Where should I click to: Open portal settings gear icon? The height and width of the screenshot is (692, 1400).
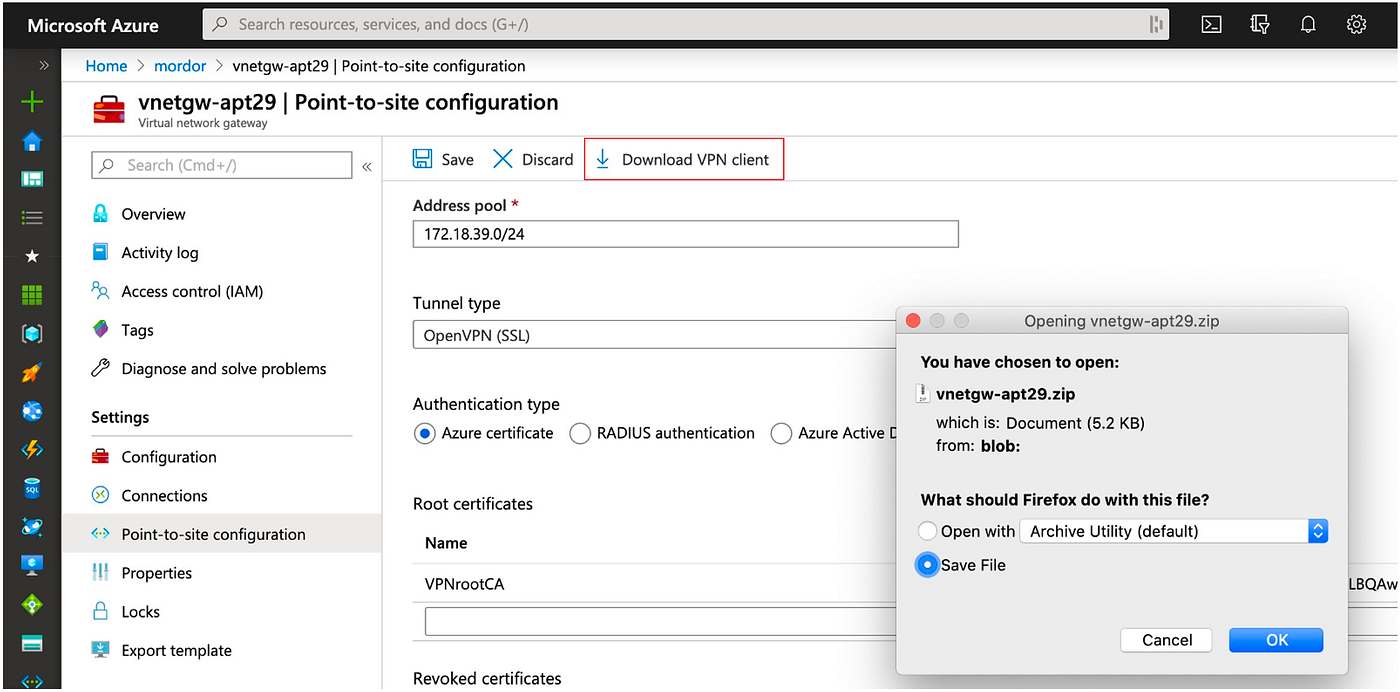(x=1356, y=25)
